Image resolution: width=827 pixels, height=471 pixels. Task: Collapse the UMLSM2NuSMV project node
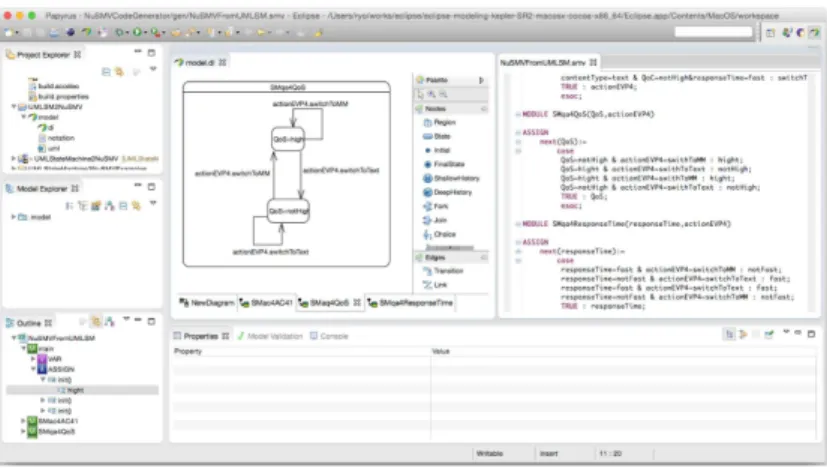click(14, 107)
